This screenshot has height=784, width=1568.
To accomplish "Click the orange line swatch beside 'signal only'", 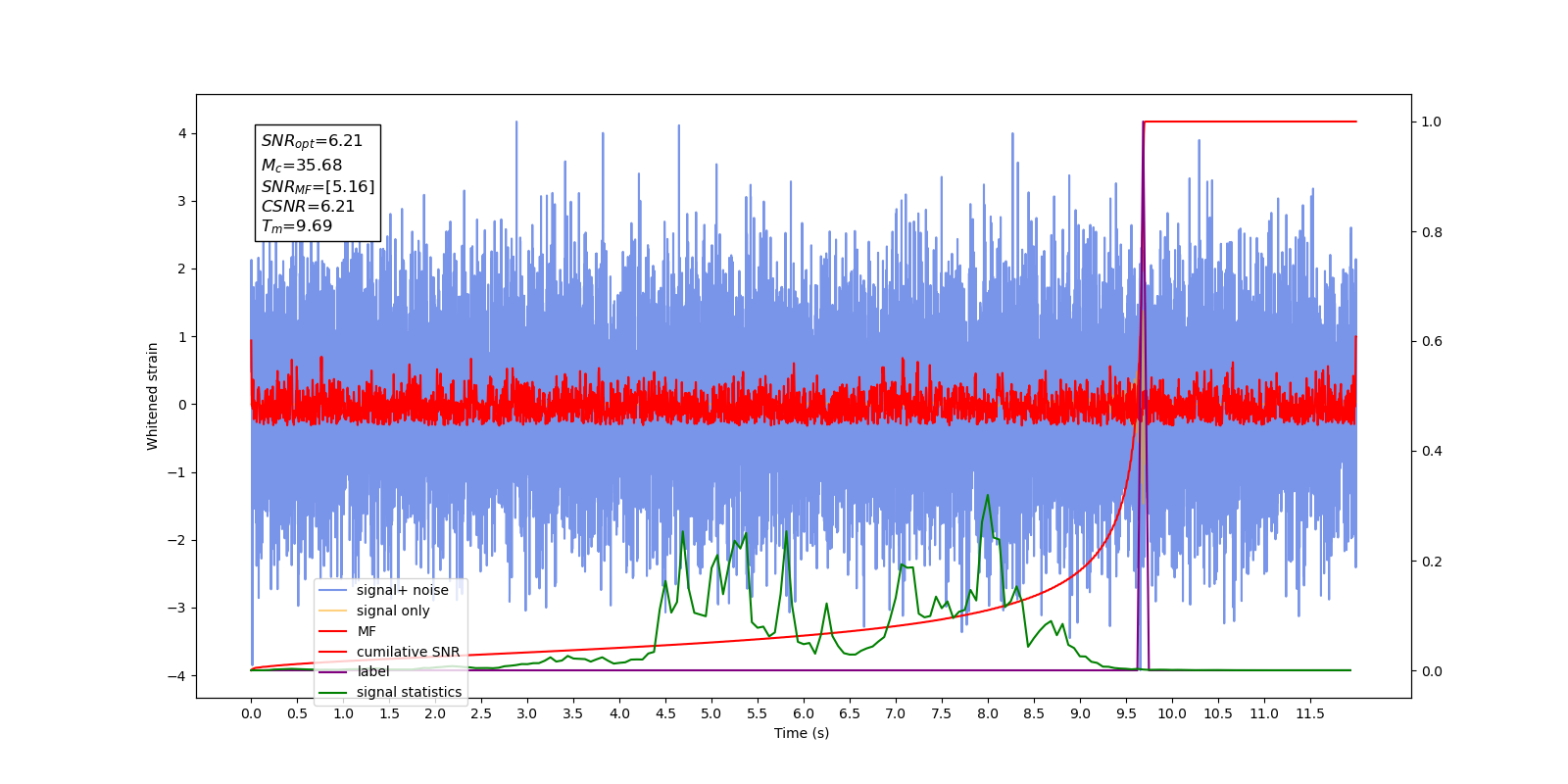I will coord(333,611).
